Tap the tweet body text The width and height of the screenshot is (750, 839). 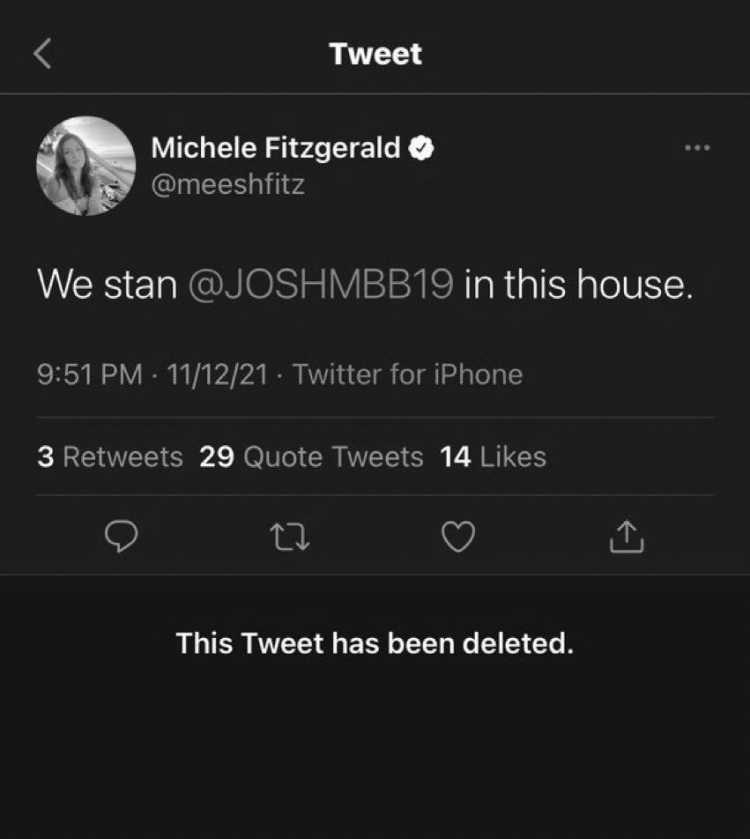click(x=366, y=284)
